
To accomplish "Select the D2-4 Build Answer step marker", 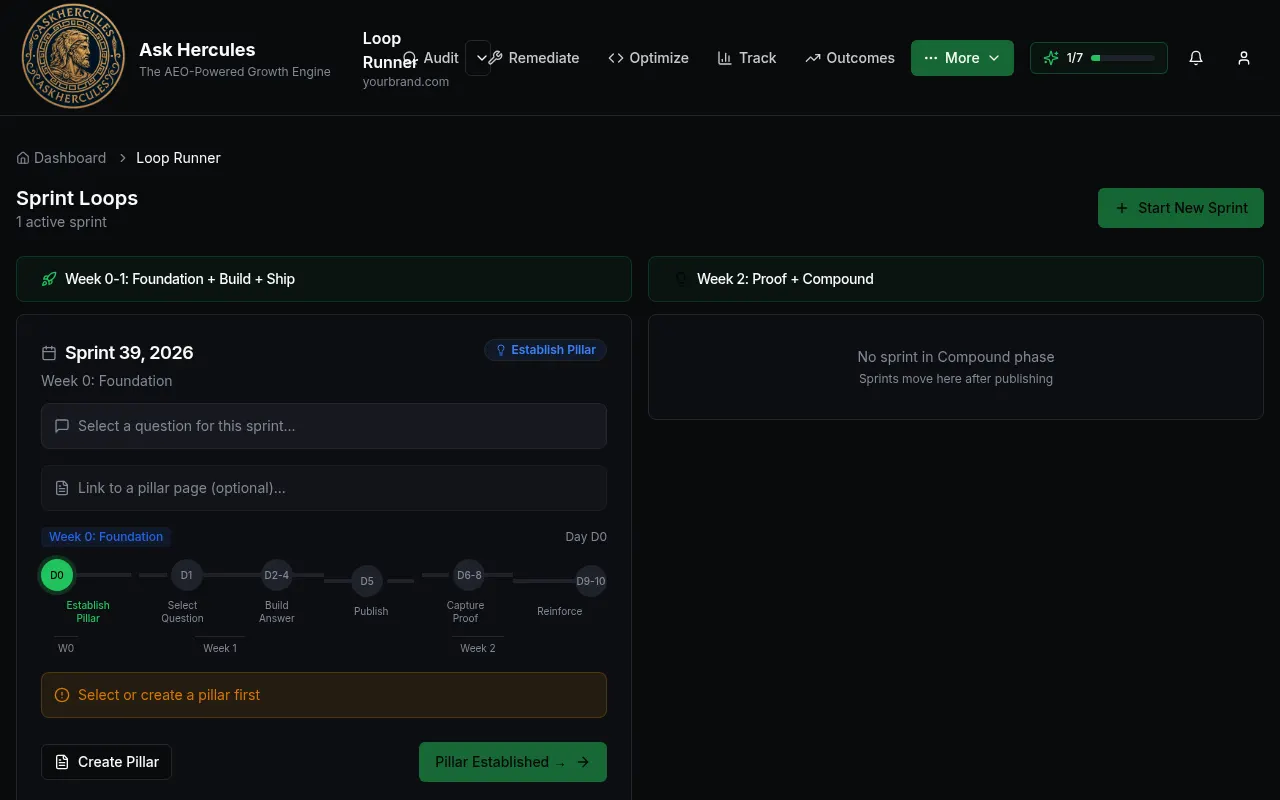I will 276,575.
